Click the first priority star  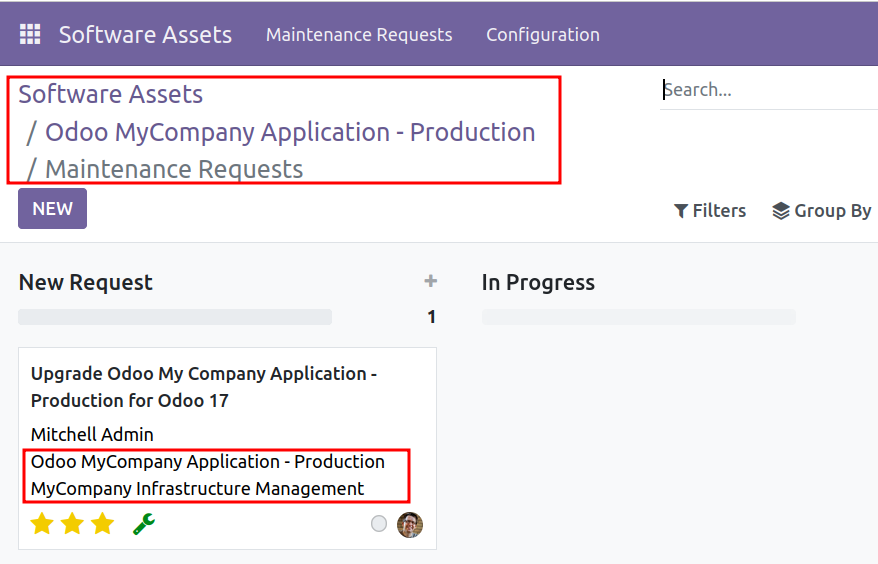point(42,524)
